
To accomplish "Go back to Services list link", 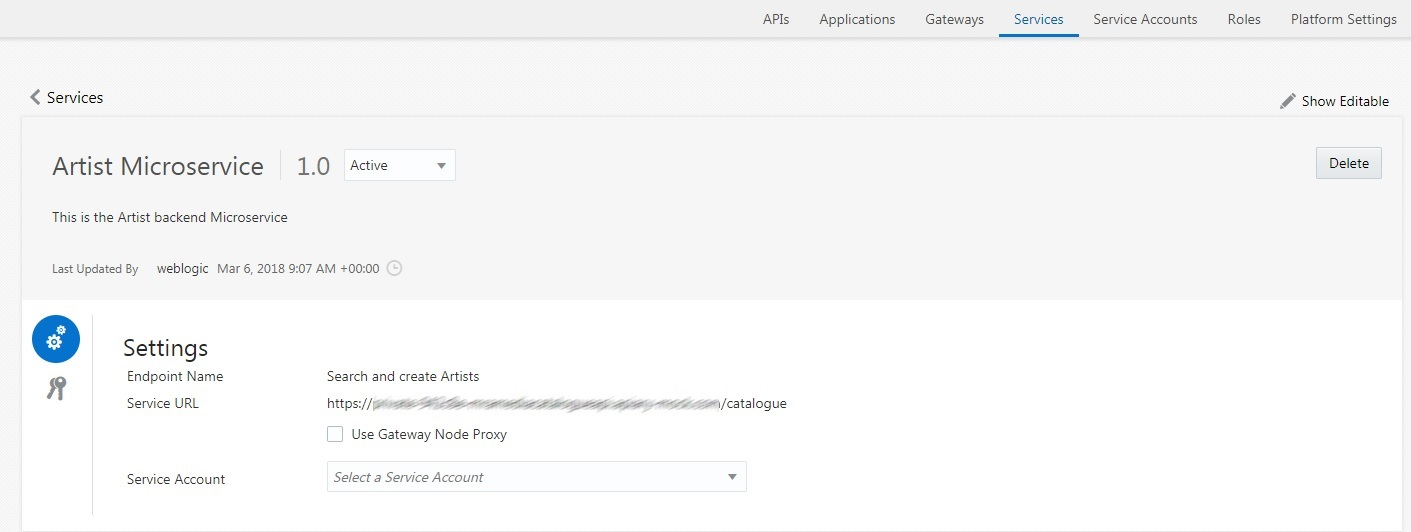I will tap(75, 97).
